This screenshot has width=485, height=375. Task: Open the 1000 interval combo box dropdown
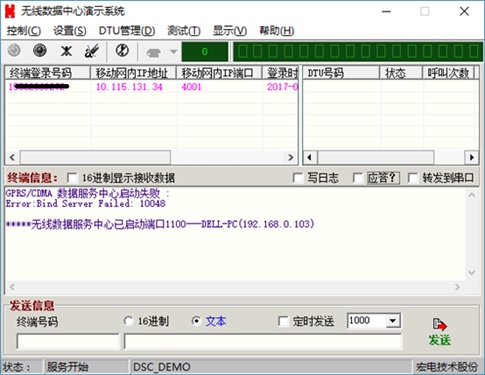pos(393,321)
